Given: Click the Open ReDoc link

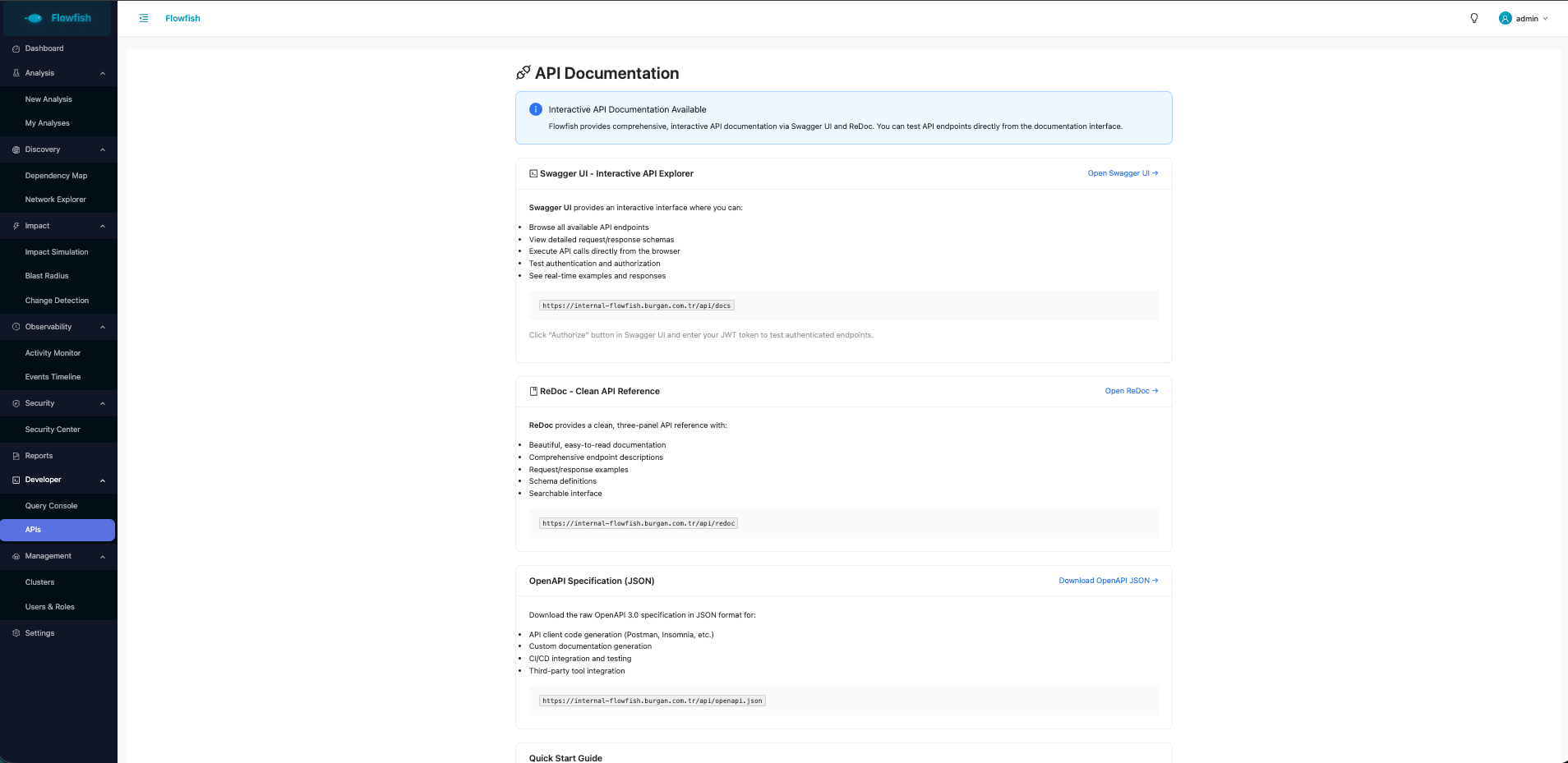Looking at the screenshot, I should point(1131,391).
